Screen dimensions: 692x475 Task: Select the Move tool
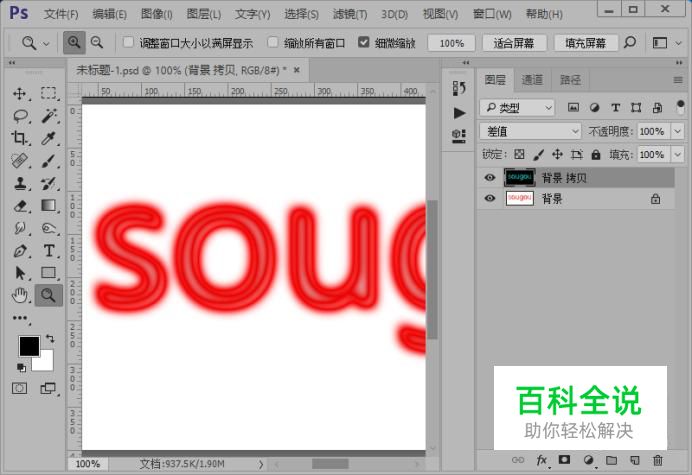(19, 94)
